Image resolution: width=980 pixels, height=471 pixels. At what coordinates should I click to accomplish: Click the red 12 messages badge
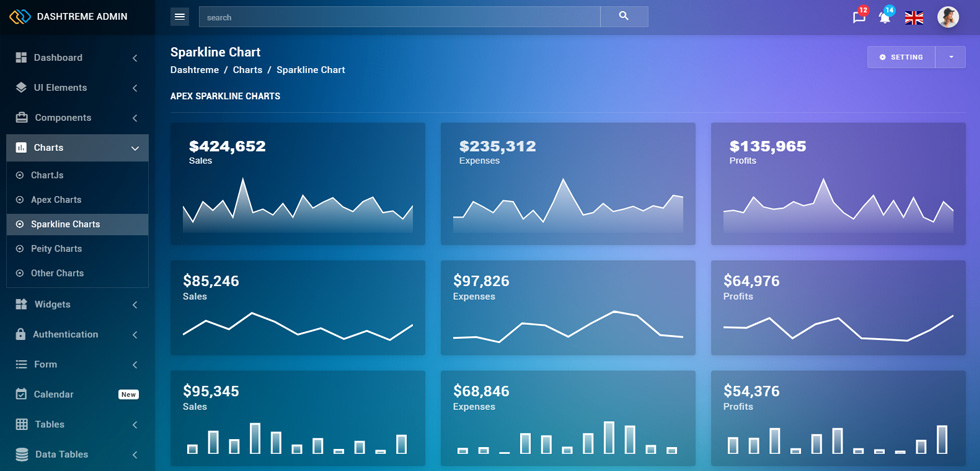[x=864, y=10]
